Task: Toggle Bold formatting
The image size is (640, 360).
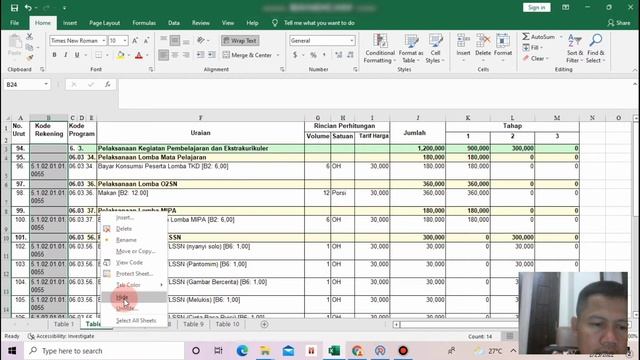Action: (x=54, y=55)
